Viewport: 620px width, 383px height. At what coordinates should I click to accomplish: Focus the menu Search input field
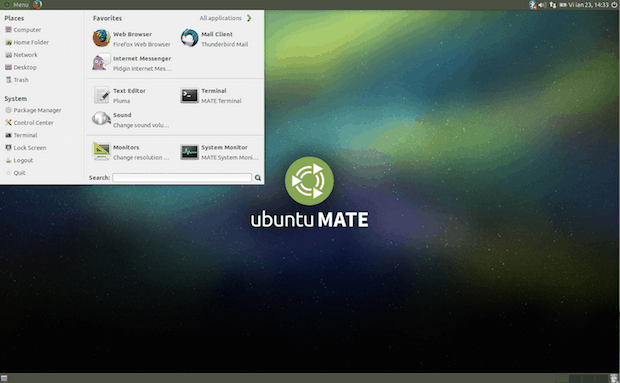click(182, 178)
